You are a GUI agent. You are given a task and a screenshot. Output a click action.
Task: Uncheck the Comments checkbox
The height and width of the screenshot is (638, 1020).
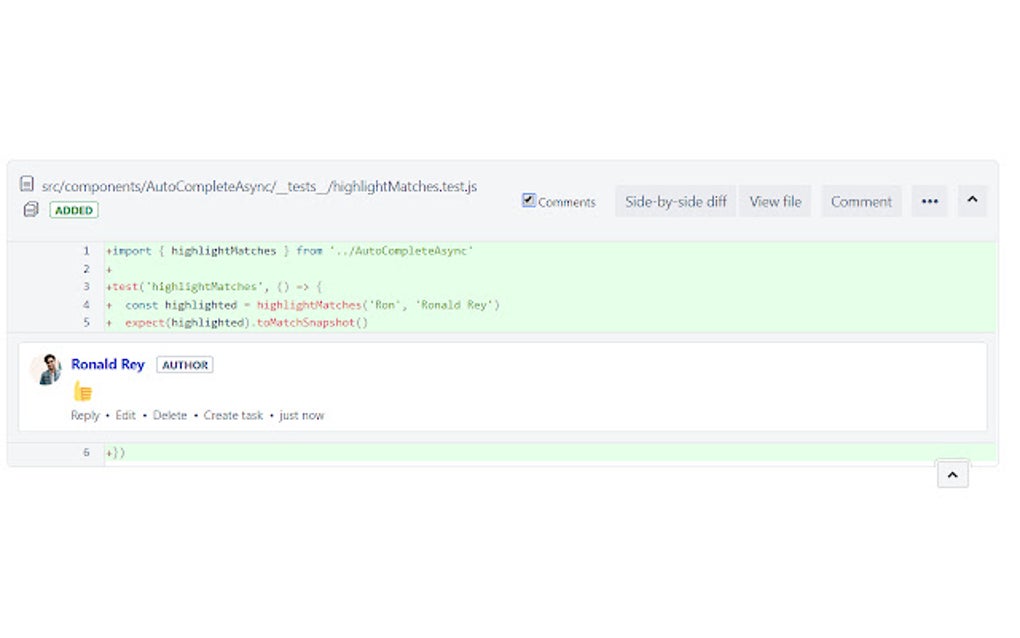tap(528, 199)
